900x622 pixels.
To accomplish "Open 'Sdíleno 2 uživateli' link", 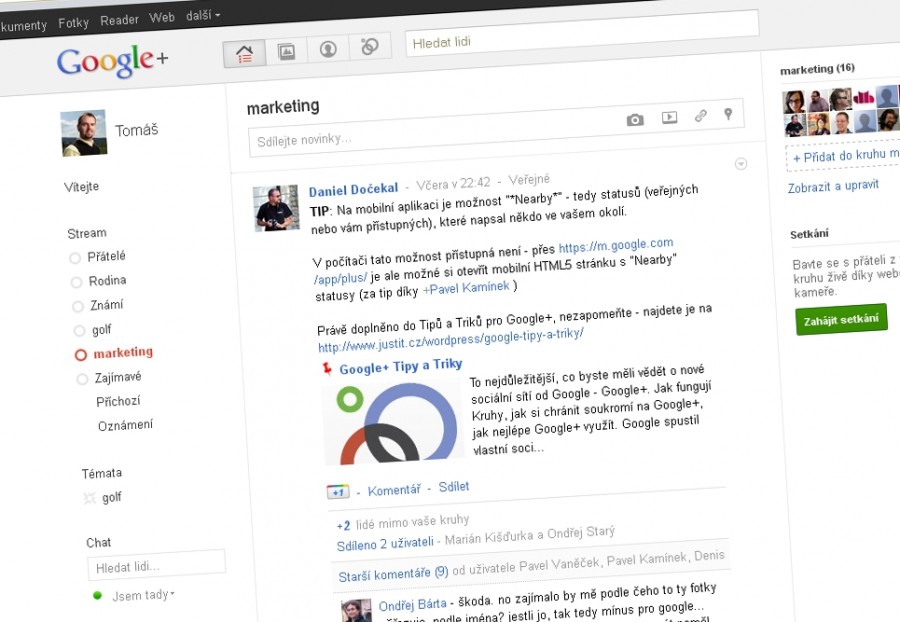I will point(385,543).
